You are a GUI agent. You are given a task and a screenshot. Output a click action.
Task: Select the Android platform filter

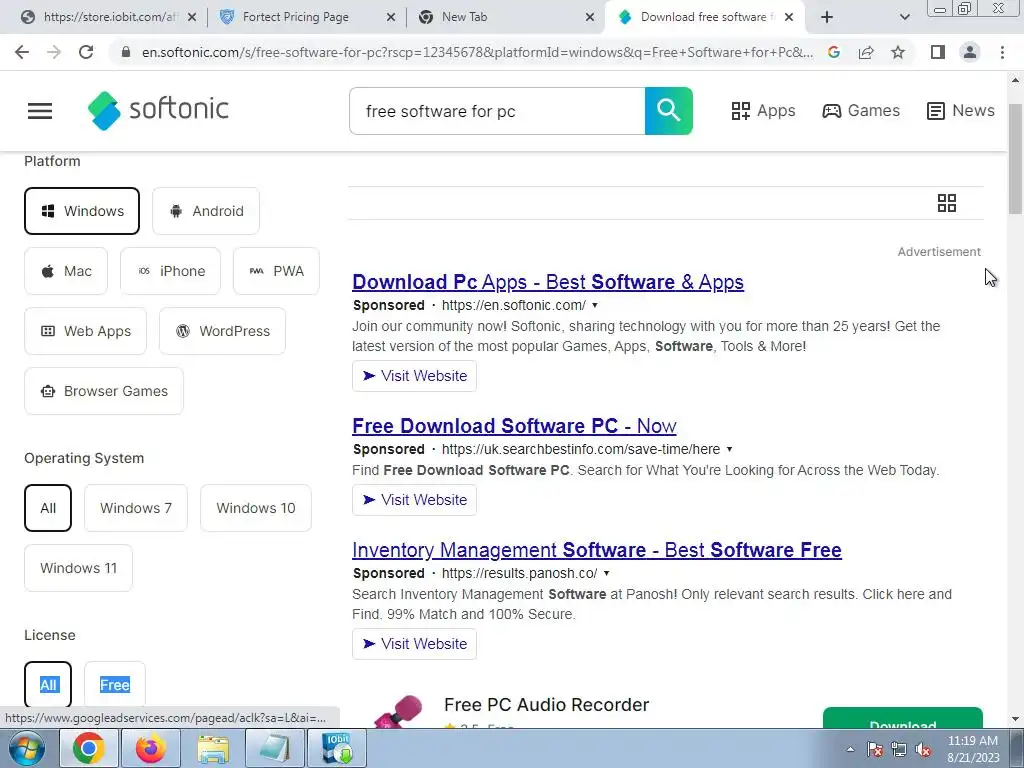(206, 211)
